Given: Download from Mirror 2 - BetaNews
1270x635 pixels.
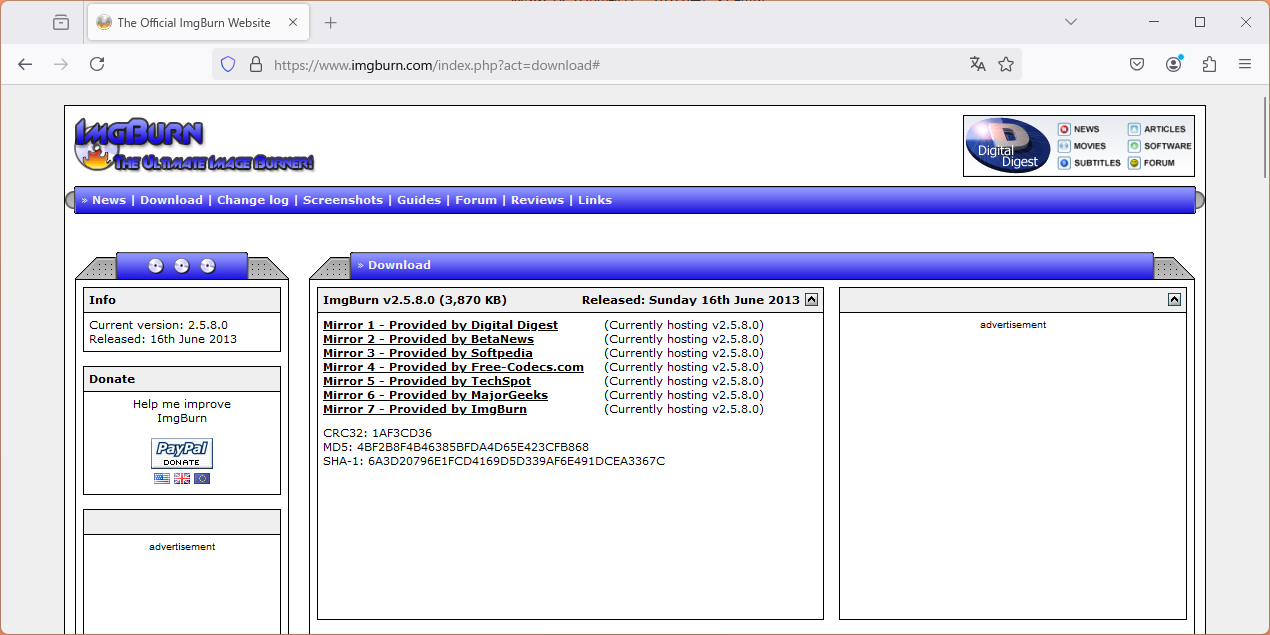Looking at the screenshot, I should coord(428,339).
